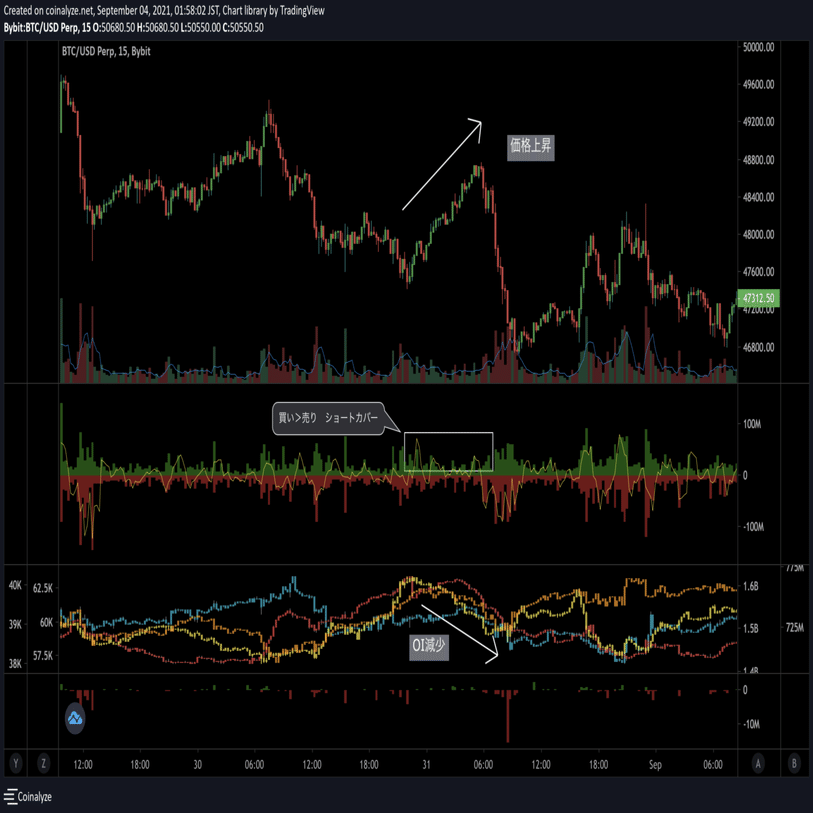813x813 pixels.
Task: Click the 38K far-left scale label
Action: (15, 663)
